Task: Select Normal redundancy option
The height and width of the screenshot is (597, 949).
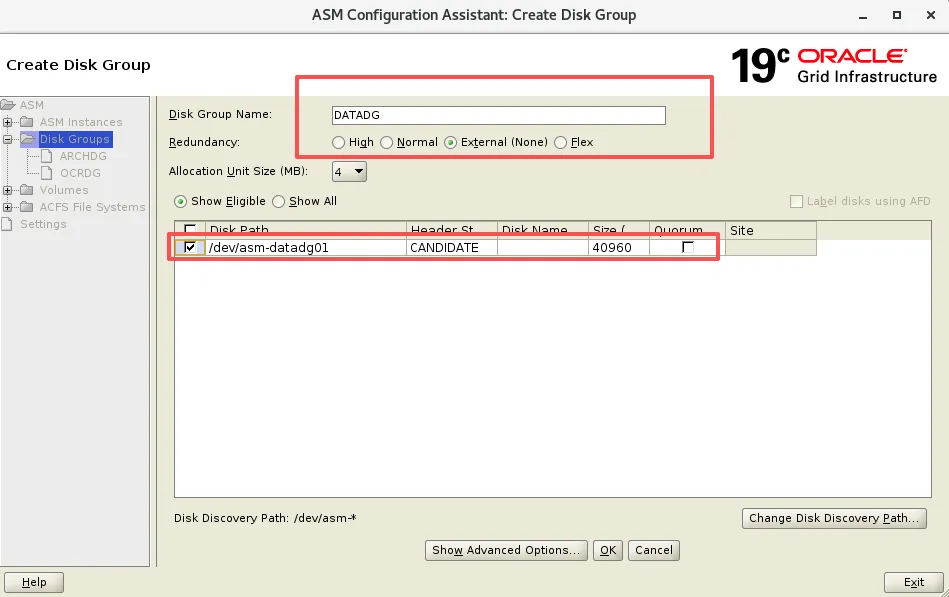Action: tap(386, 142)
